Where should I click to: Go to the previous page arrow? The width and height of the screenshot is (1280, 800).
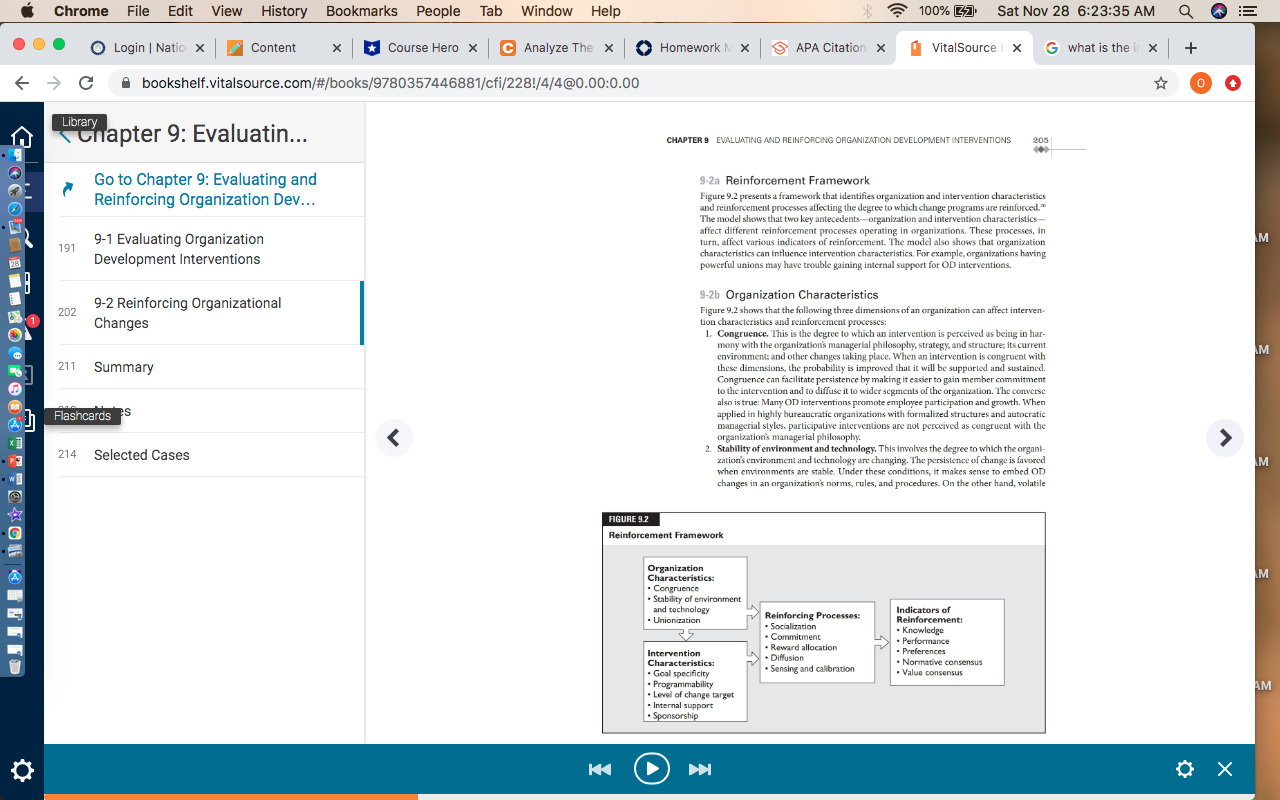394,438
